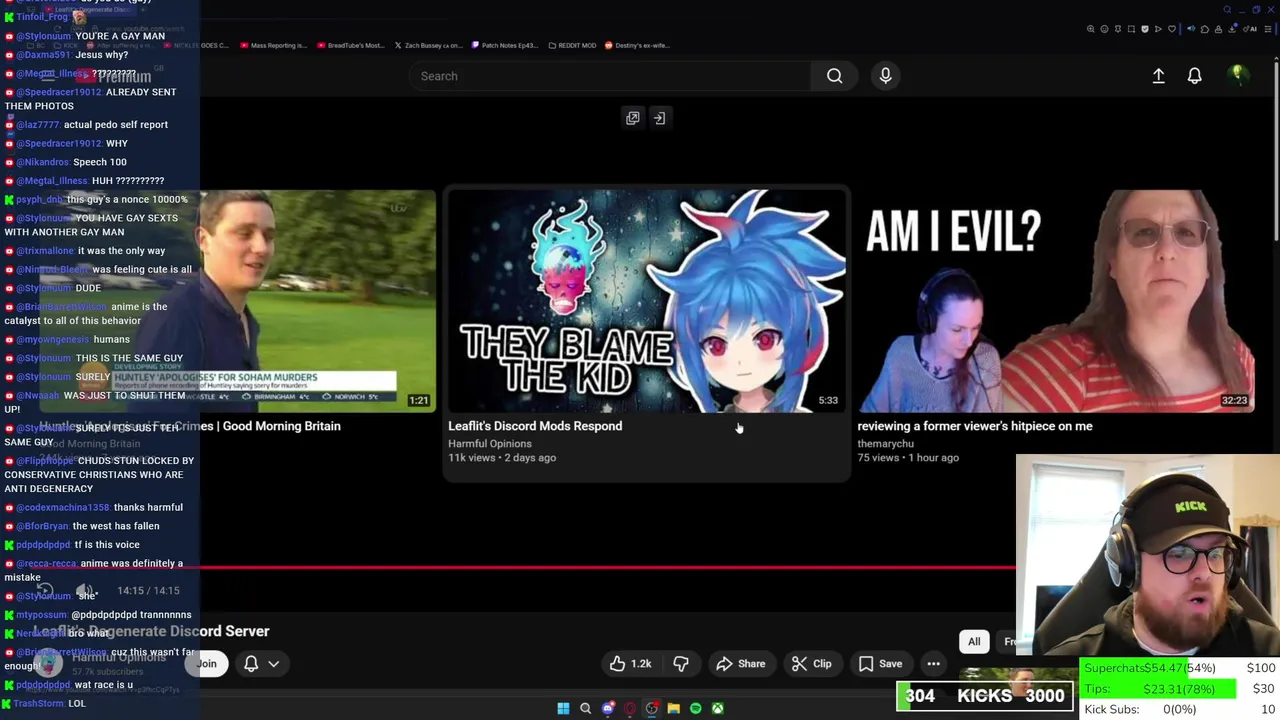1280x720 pixels.
Task: Open the YouTube account avatar menu
Action: tap(1237, 75)
